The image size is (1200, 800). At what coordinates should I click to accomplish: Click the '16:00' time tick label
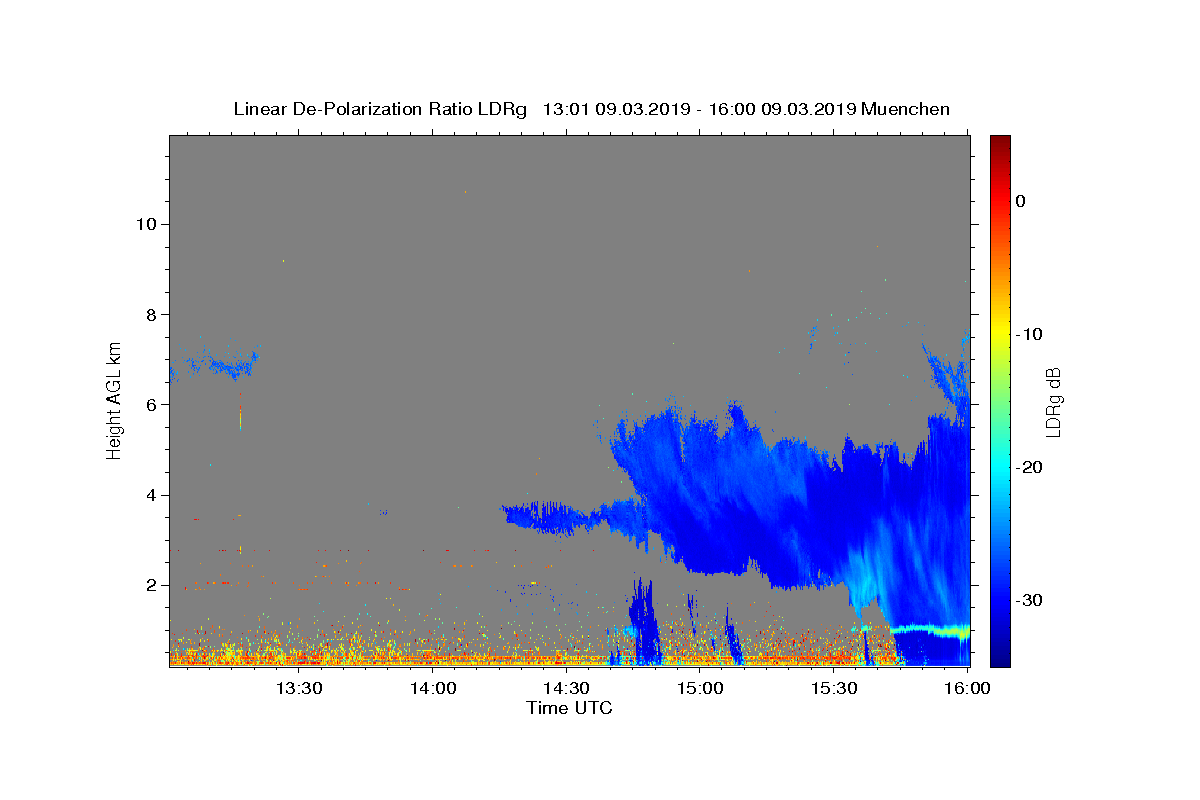pyautogui.click(x=967, y=689)
